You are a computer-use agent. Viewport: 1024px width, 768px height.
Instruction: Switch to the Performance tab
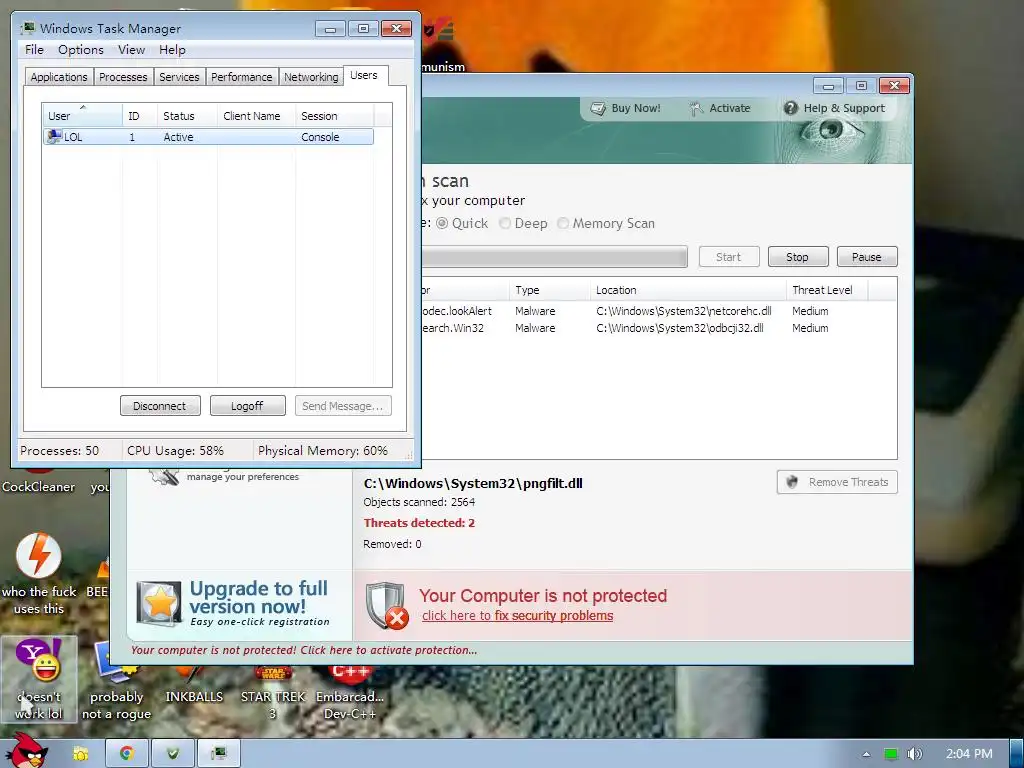click(242, 77)
